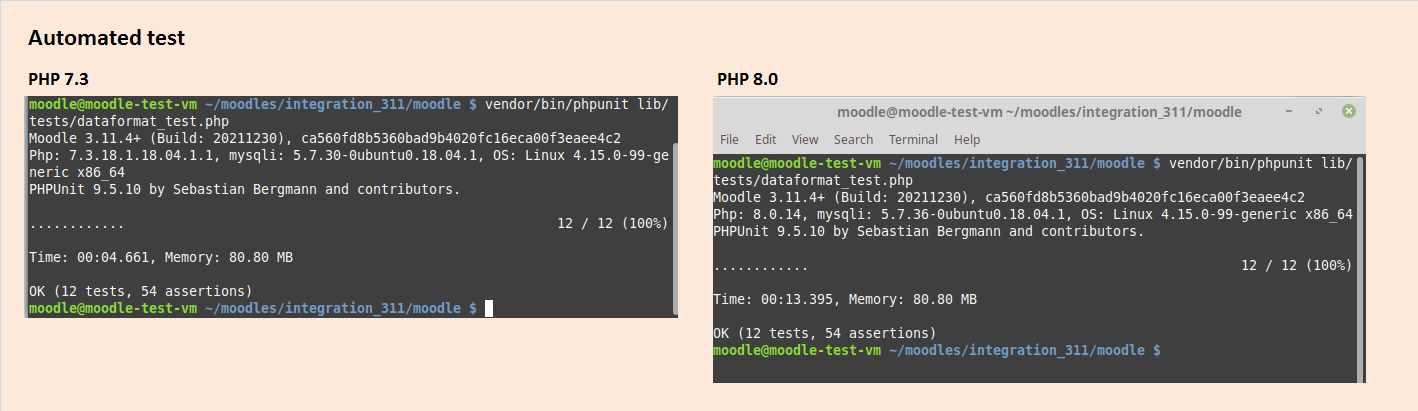Open the Edit menu
This screenshot has width=1418, height=411.
(x=765, y=140)
